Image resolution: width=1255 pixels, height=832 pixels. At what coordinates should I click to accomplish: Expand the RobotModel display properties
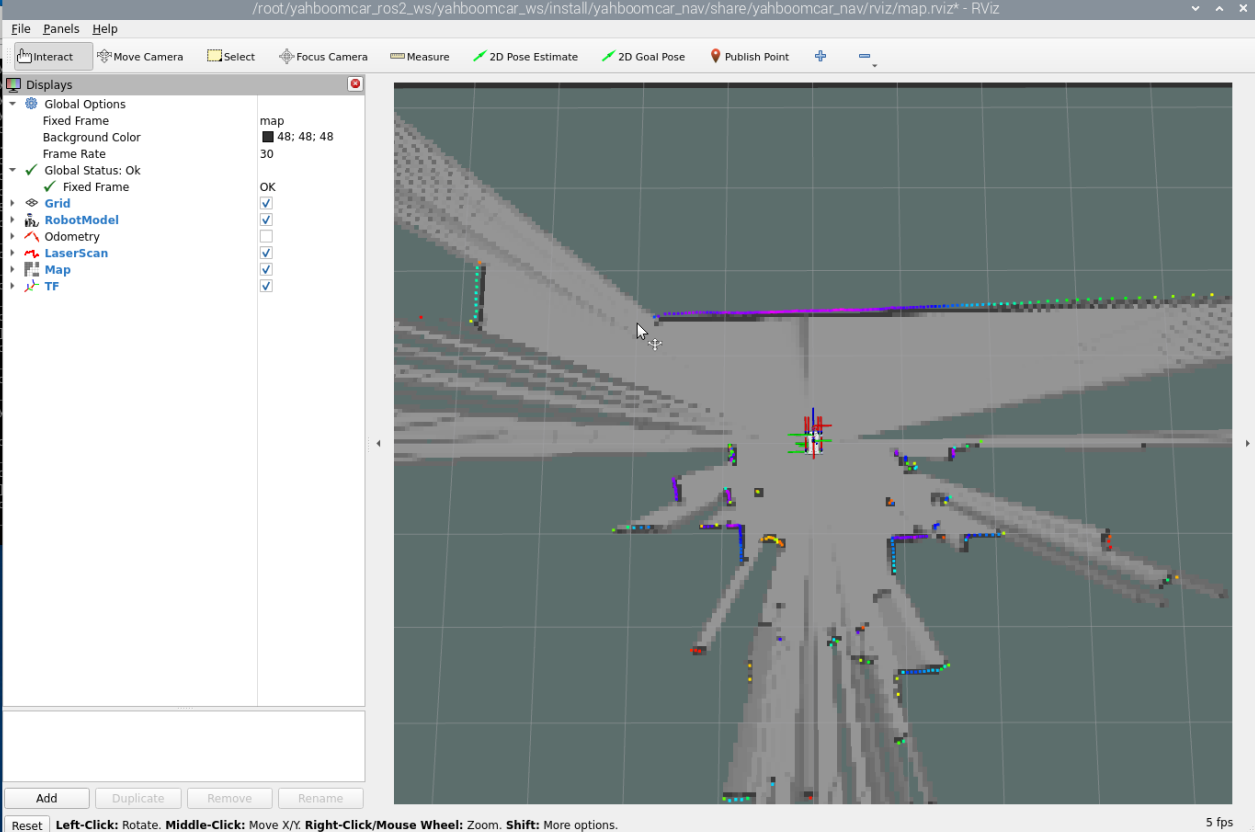point(13,220)
